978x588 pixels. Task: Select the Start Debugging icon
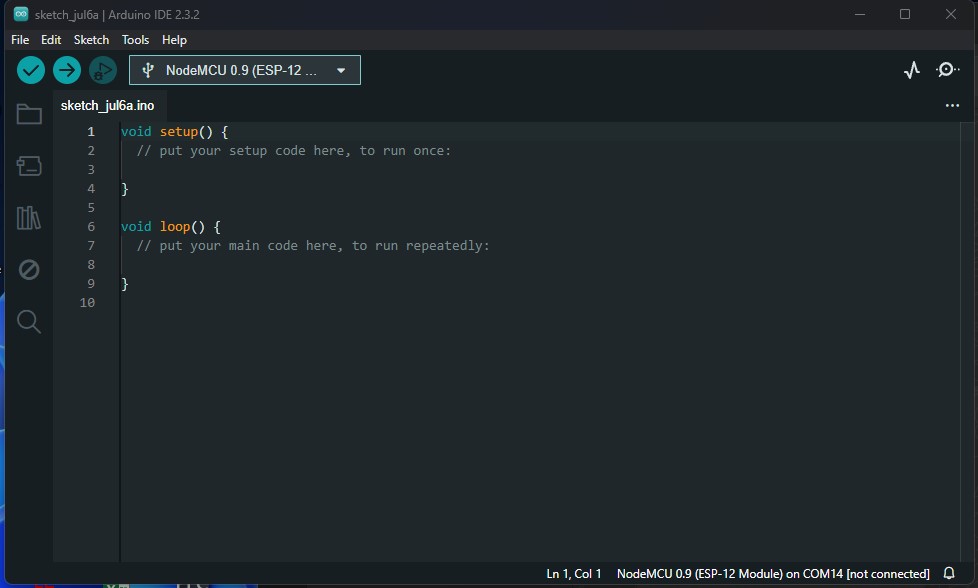click(x=102, y=70)
